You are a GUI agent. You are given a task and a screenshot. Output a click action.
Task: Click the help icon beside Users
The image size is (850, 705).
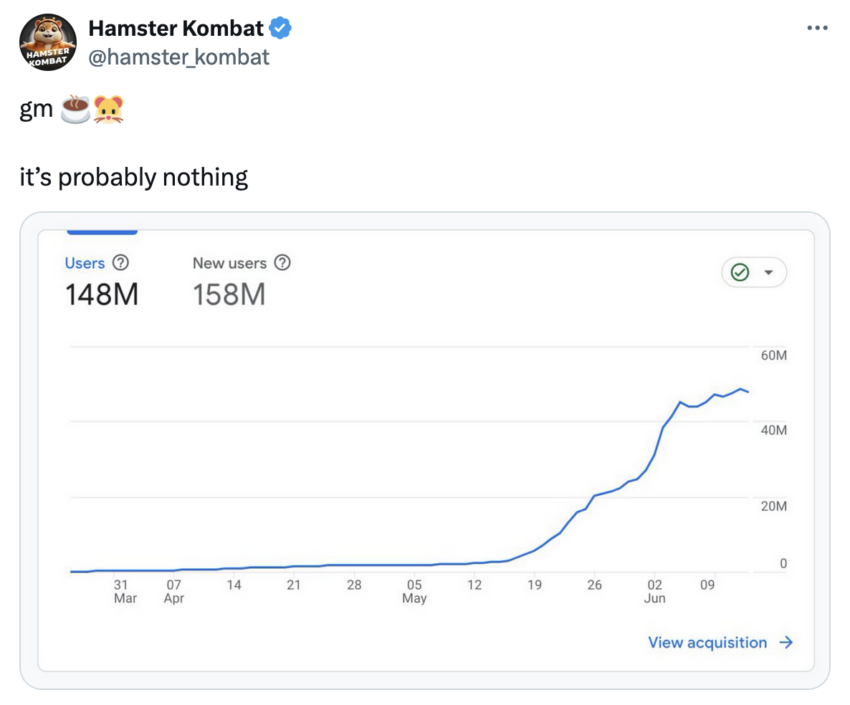pyautogui.click(x=120, y=263)
